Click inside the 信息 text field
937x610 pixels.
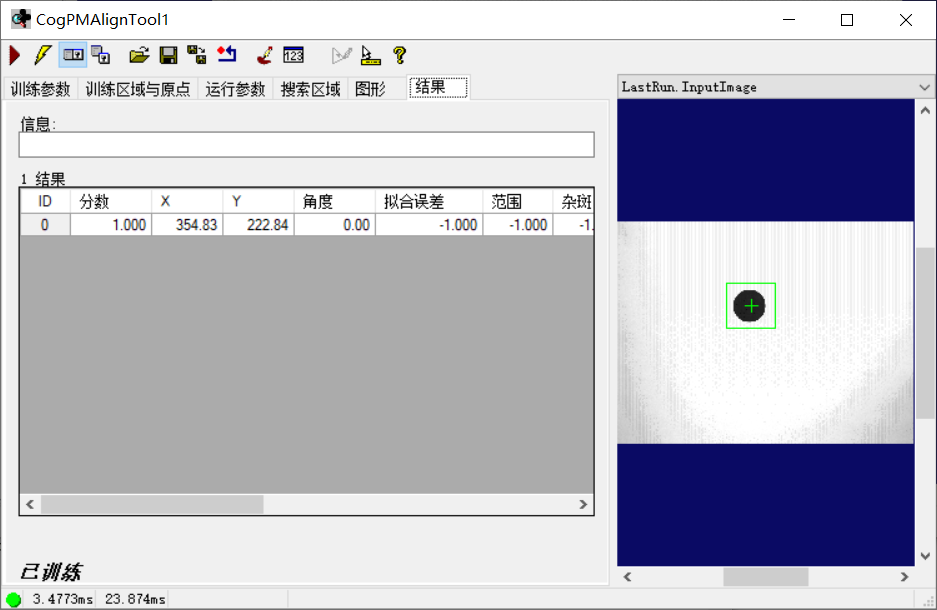[307, 145]
